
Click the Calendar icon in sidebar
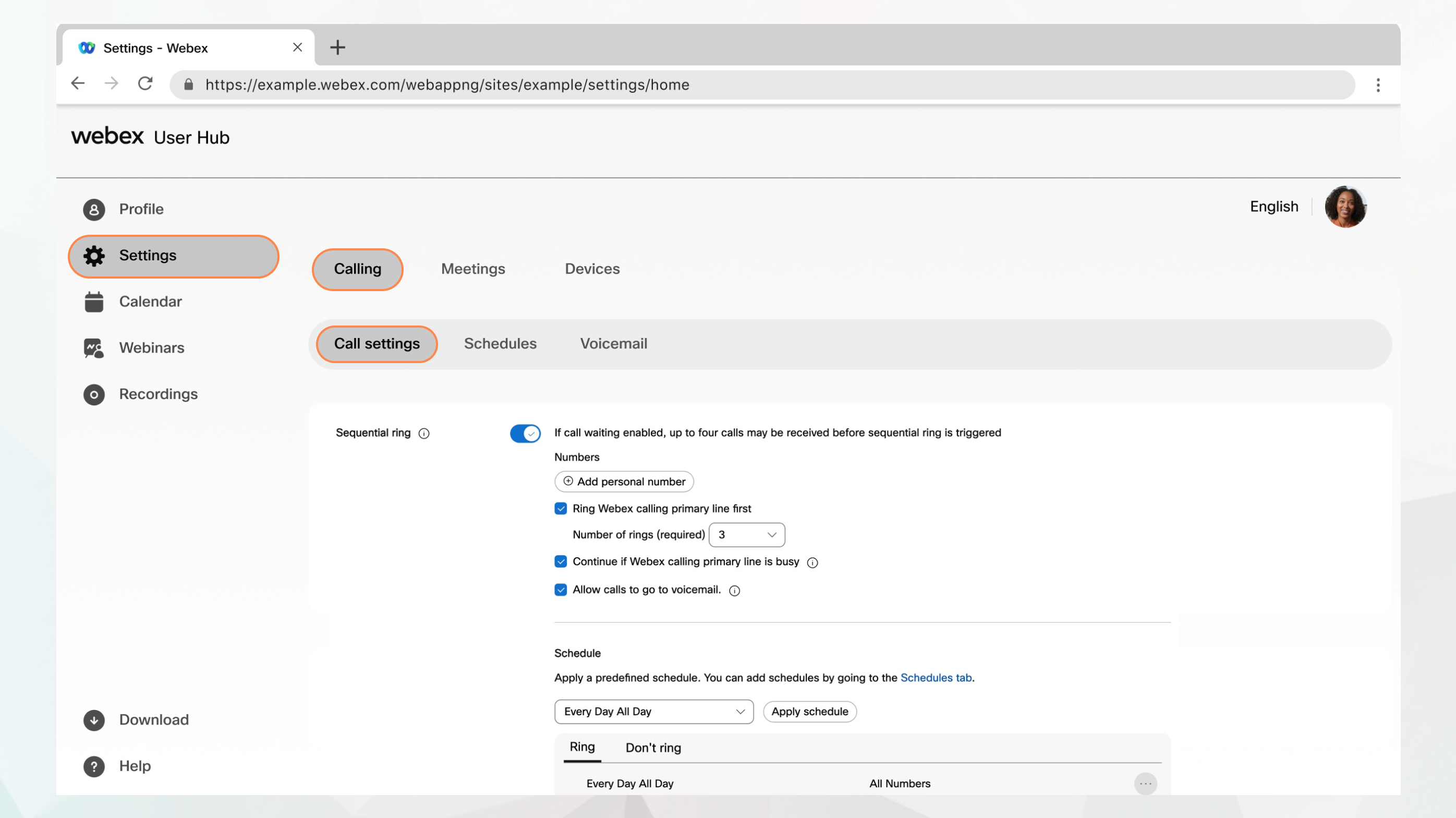point(94,301)
